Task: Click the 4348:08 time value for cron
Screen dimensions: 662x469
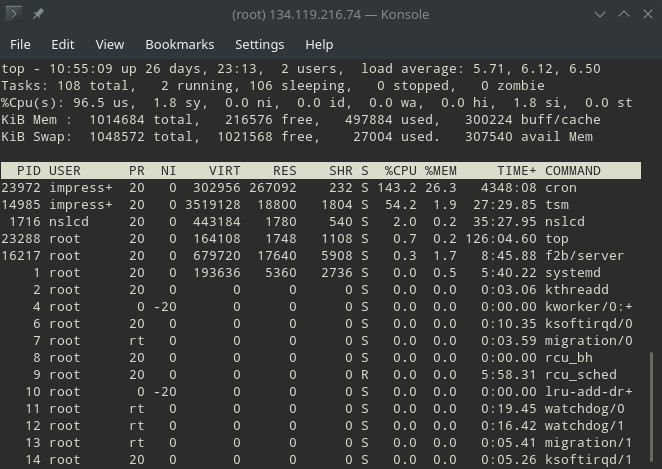Action: coord(508,187)
